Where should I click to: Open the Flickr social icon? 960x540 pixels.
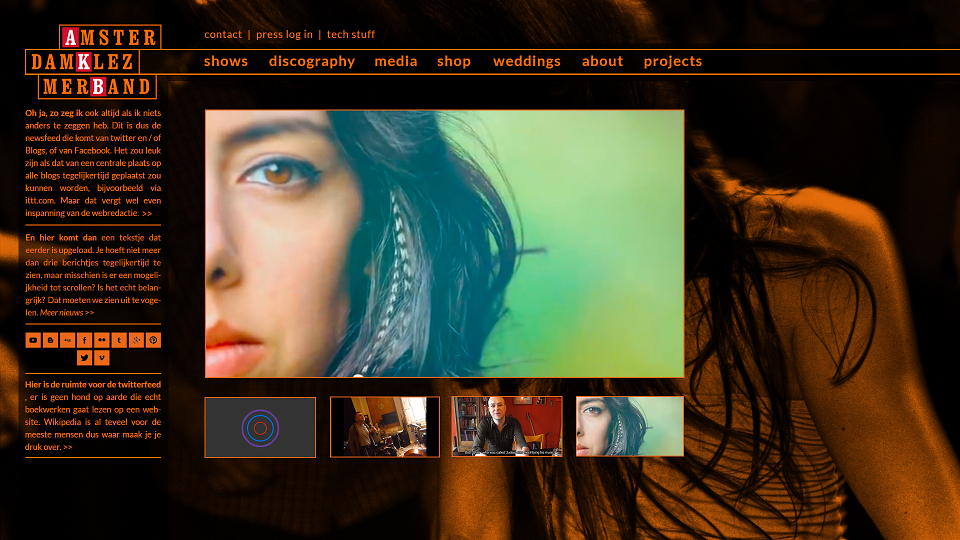click(x=102, y=340)
